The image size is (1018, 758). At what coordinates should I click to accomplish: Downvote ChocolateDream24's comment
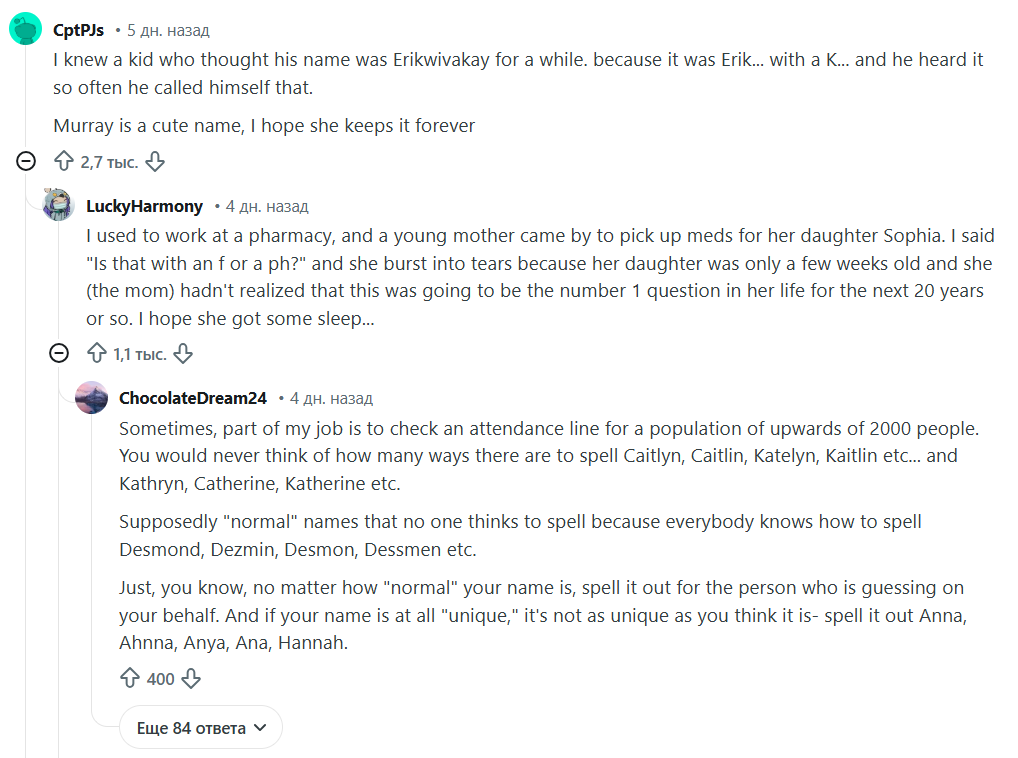191,678
